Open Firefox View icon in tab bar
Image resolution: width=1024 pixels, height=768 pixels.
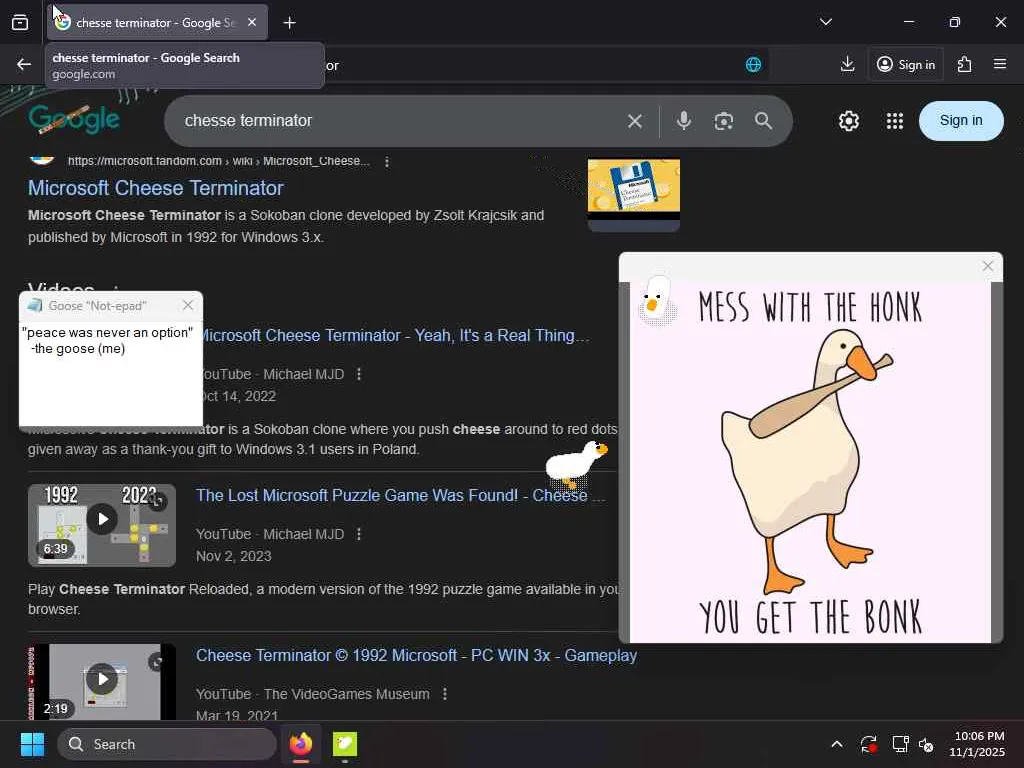click(x=20, y=23)
